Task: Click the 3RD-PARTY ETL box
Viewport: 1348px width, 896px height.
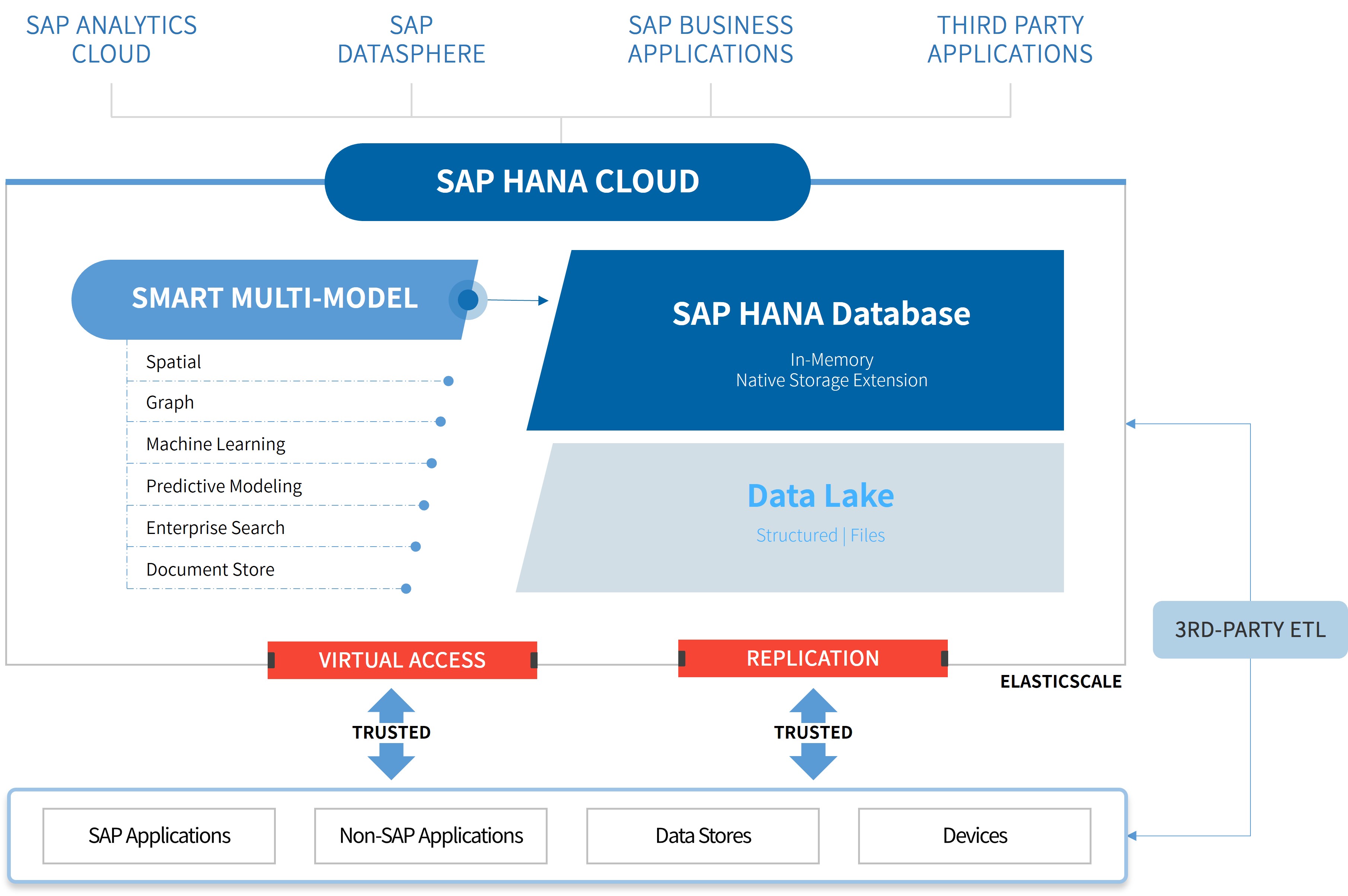Action: [x=1250, y=630]
